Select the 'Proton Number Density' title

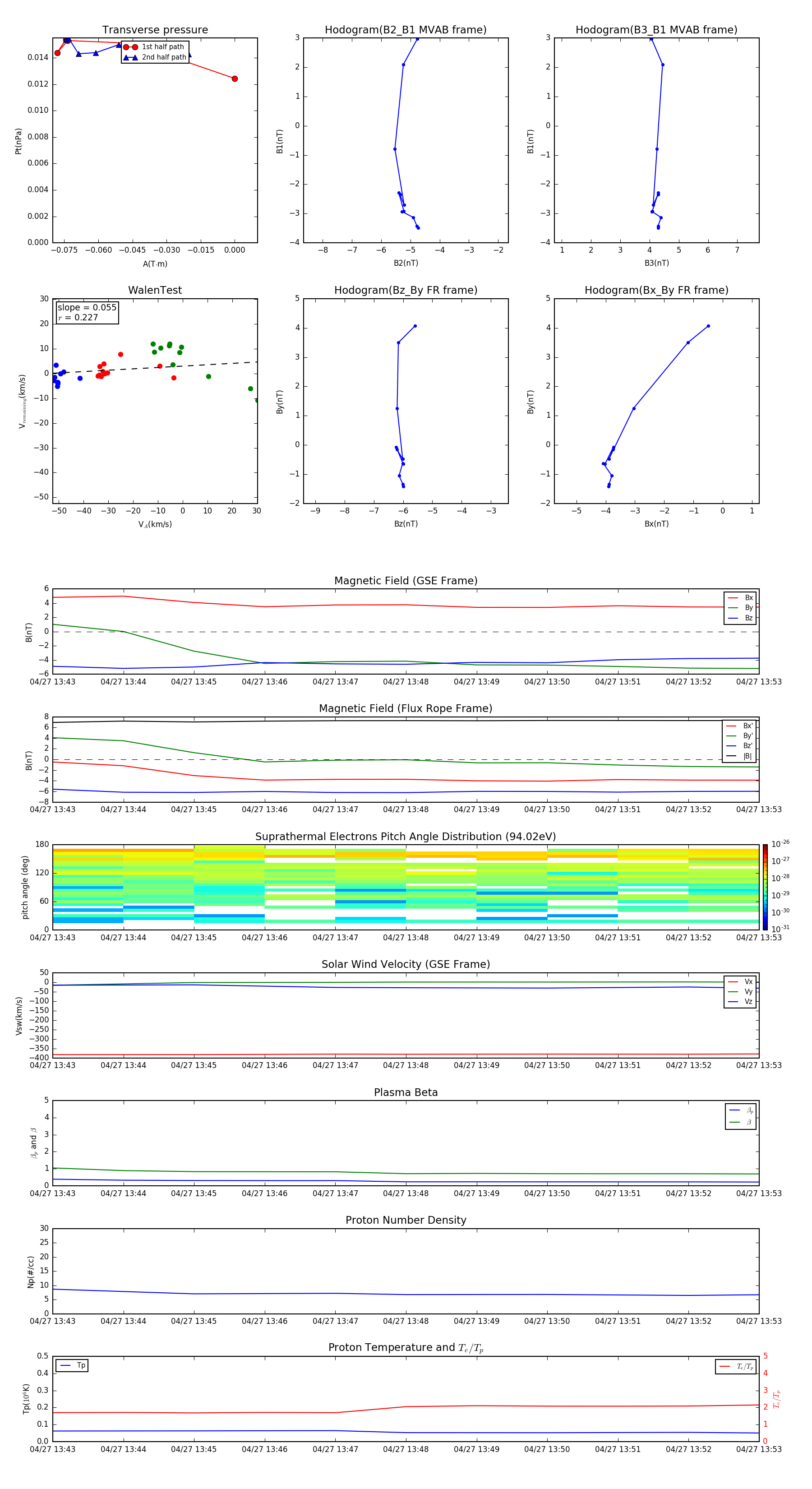[x=406, y=1220]
